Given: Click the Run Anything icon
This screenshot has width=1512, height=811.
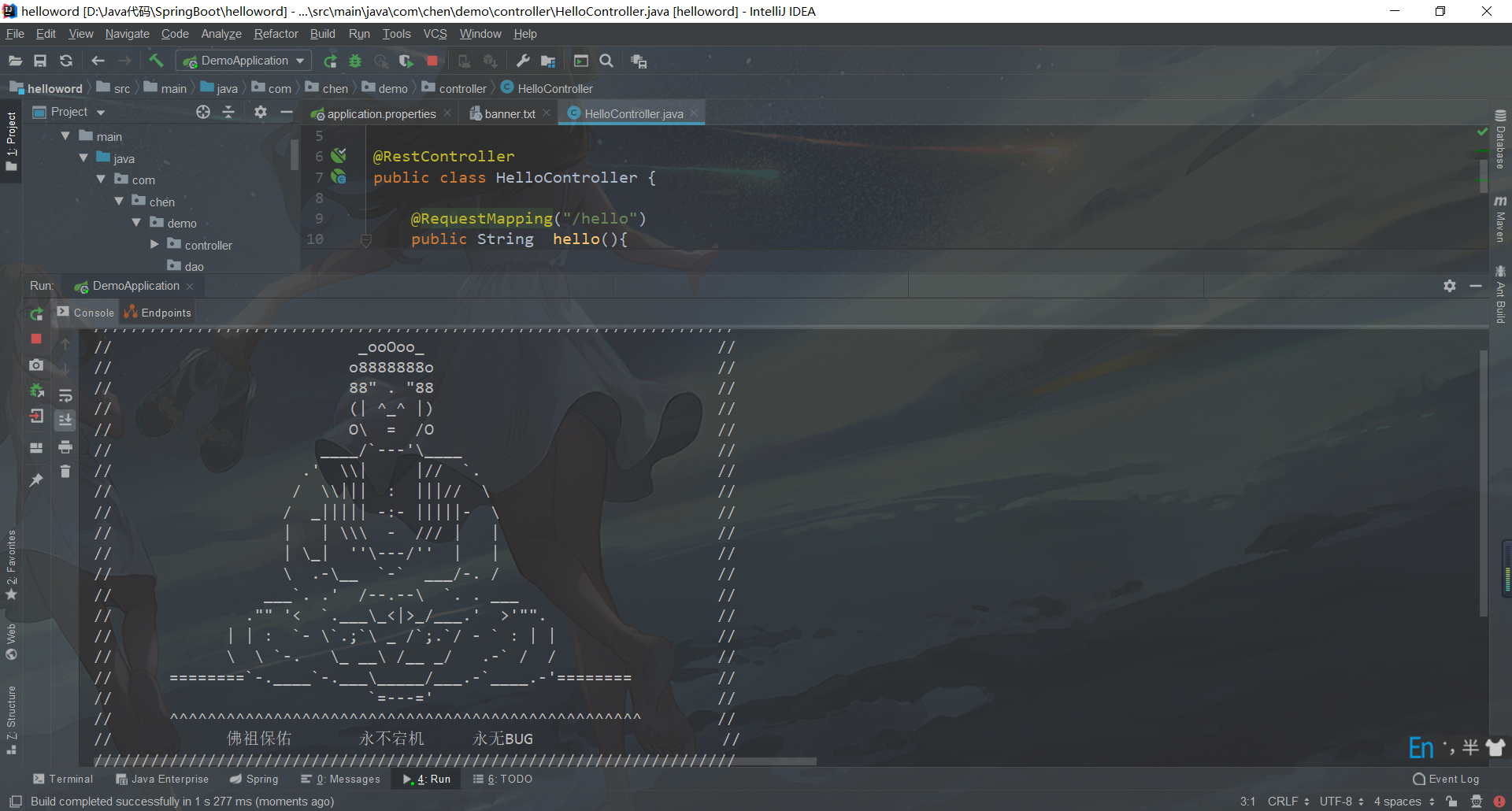Looking at the screenshot, I should tap(581, 61).
